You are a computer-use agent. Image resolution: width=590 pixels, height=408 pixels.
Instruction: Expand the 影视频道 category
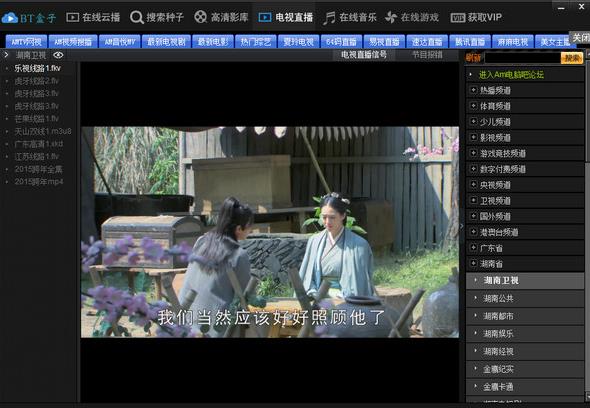click(525, 138)
